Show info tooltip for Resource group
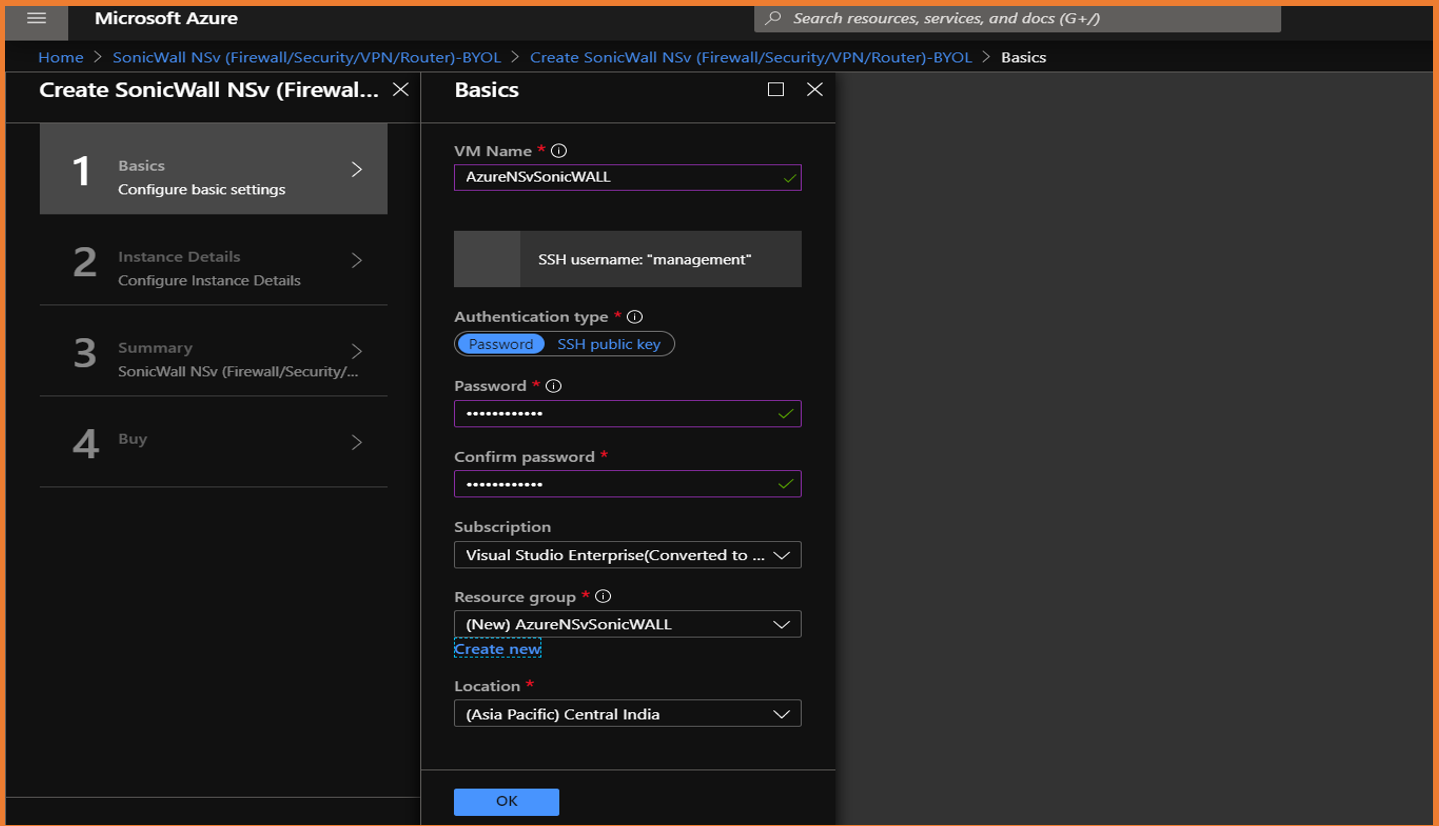Viewport: 1439px width, 826px height. (x=603, y=597)
